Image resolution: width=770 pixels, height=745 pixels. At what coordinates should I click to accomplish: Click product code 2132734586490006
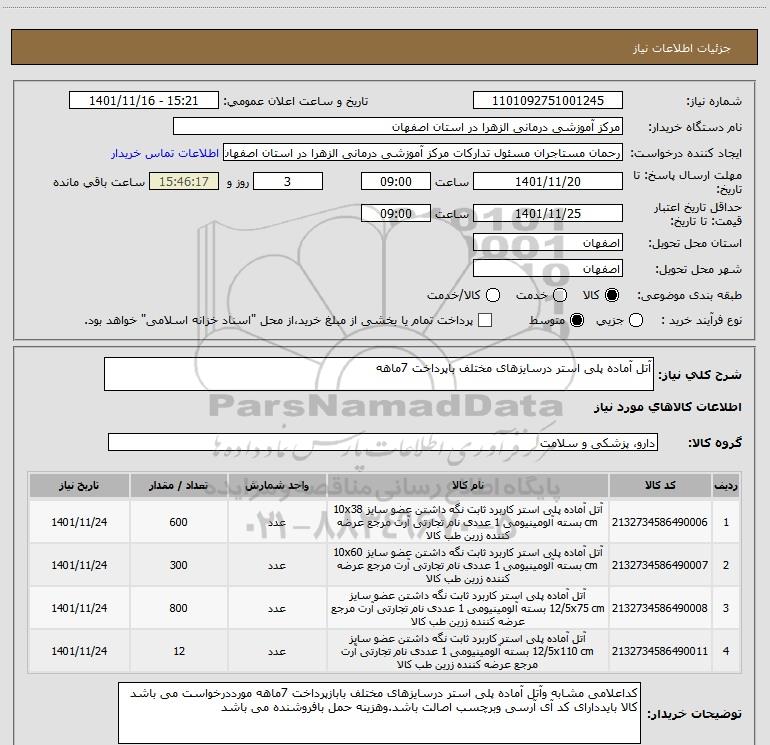click(x=660, y=522)
